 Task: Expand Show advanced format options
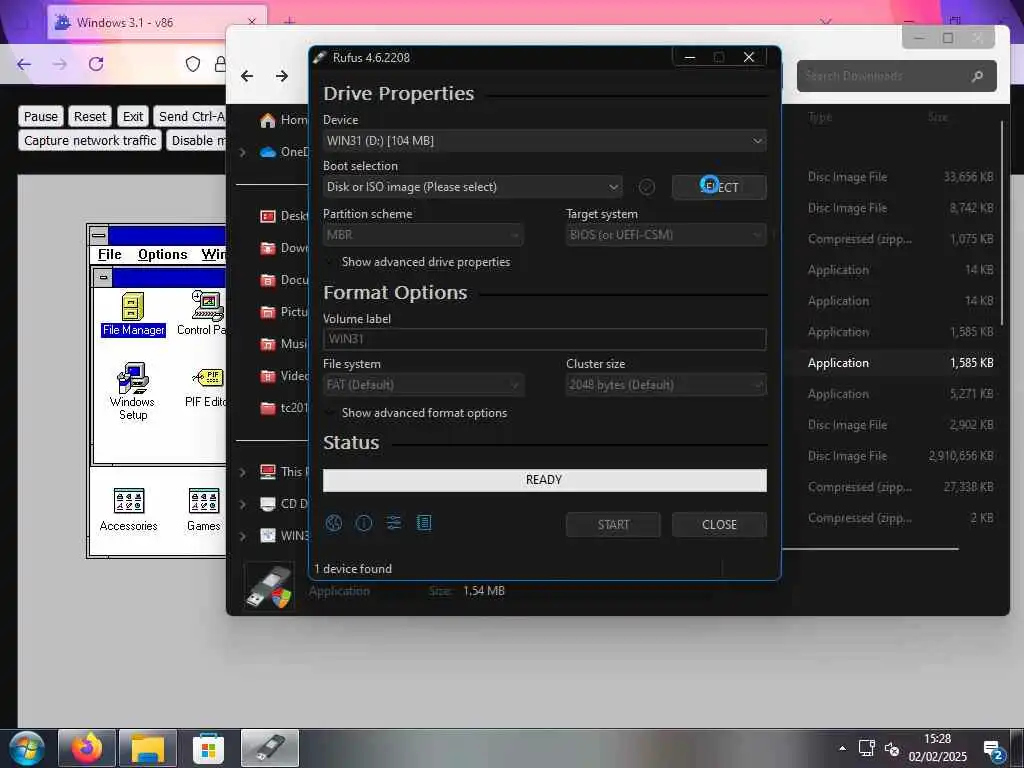[x=417, y=413]
